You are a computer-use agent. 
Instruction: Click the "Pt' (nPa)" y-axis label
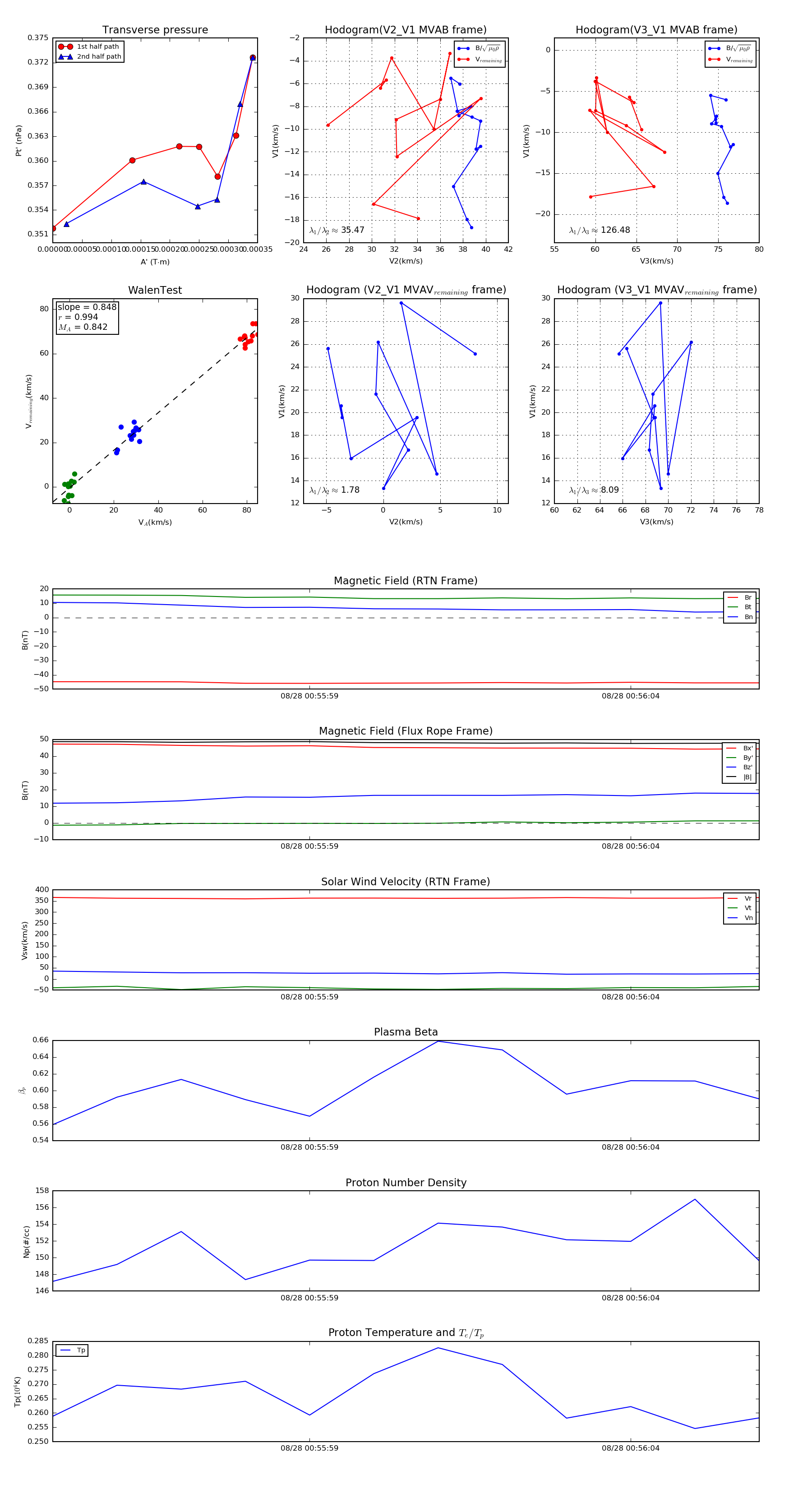pos(18,140)
